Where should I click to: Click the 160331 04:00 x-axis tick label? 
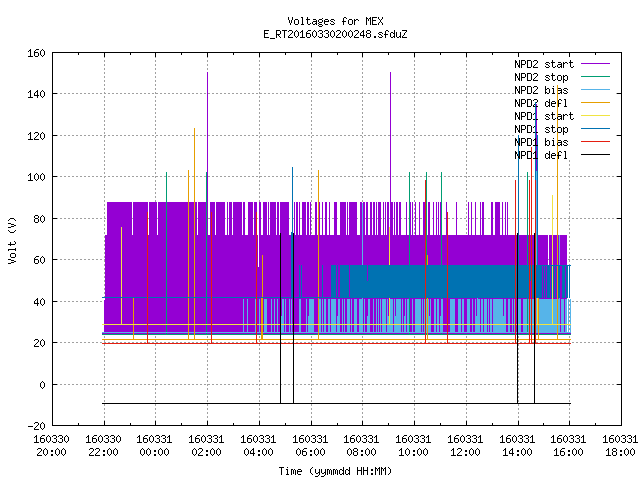[x=258, y=446]
